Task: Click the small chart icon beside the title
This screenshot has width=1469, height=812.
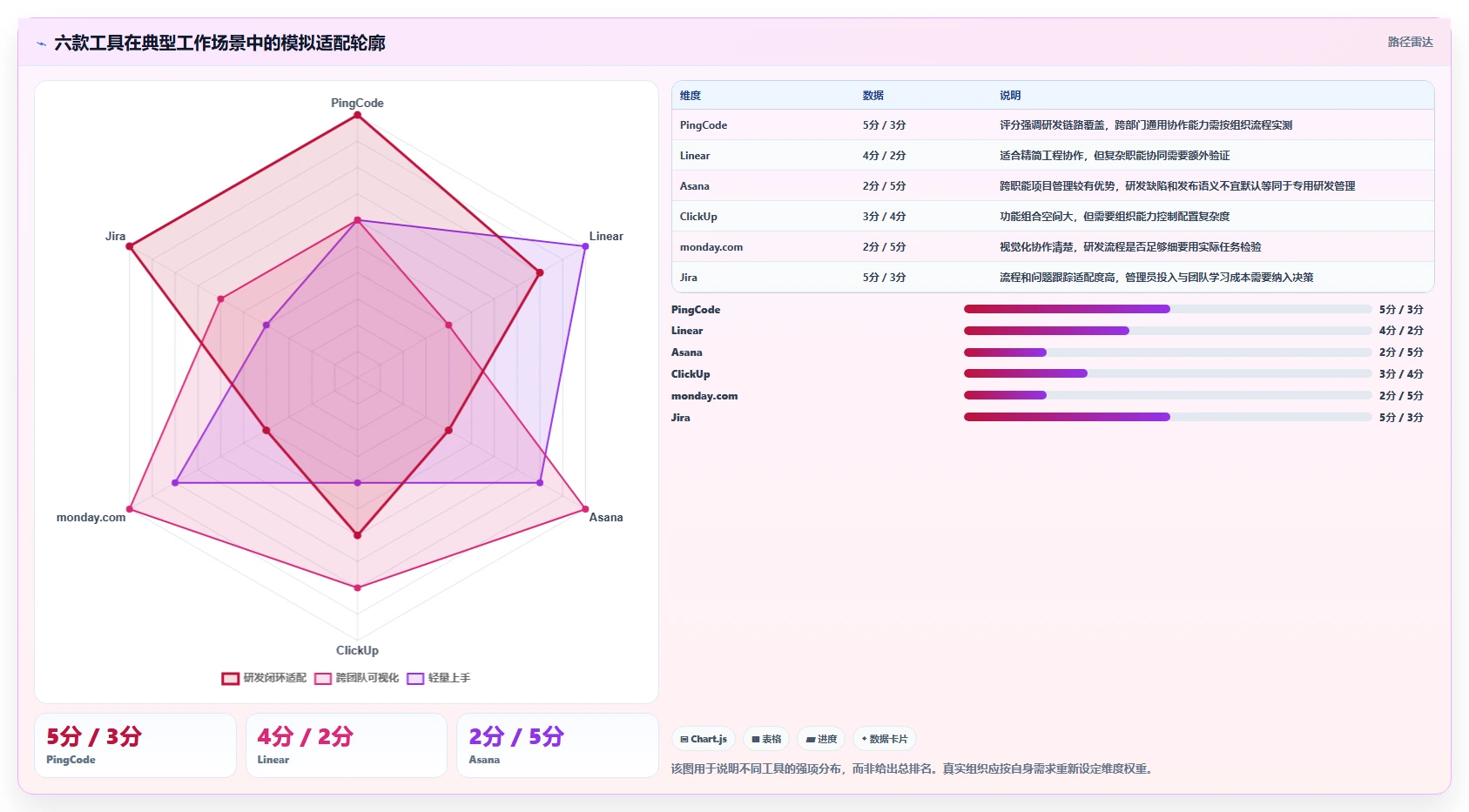Action: pyautogui.click(x=41, y=44)
